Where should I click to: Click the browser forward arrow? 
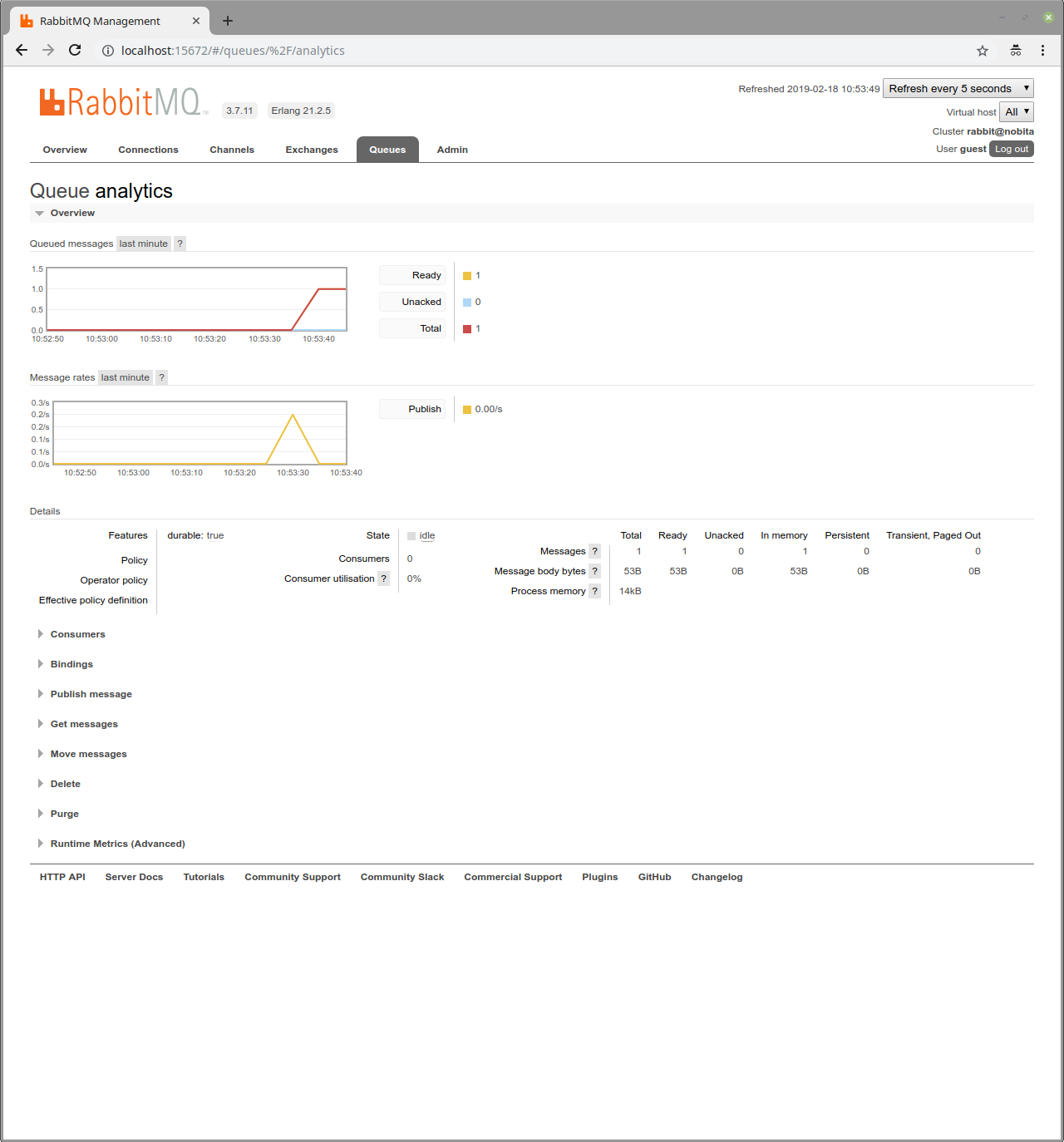point(48,51)
